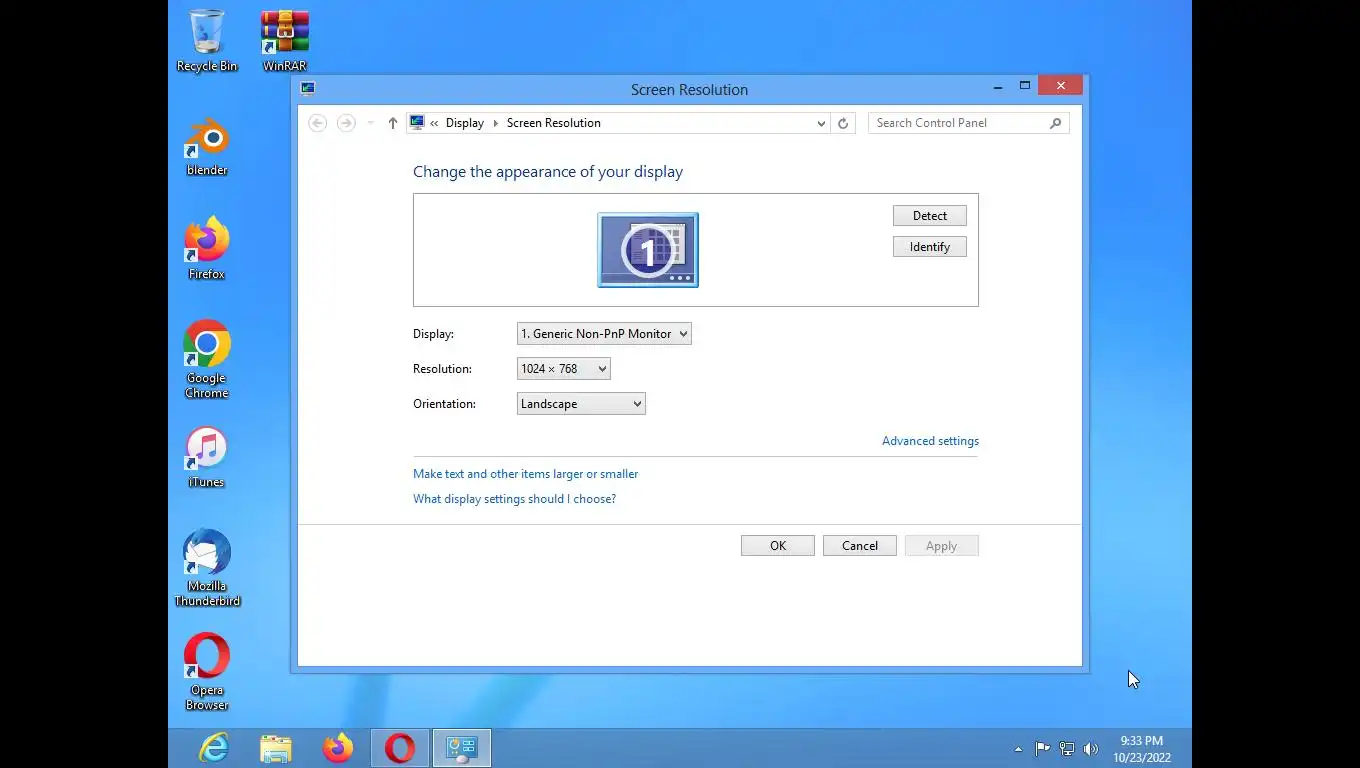Viewport: 1360px width, 768px height.
Task: Click the search magnifier icon
Action: point(1055,123)
